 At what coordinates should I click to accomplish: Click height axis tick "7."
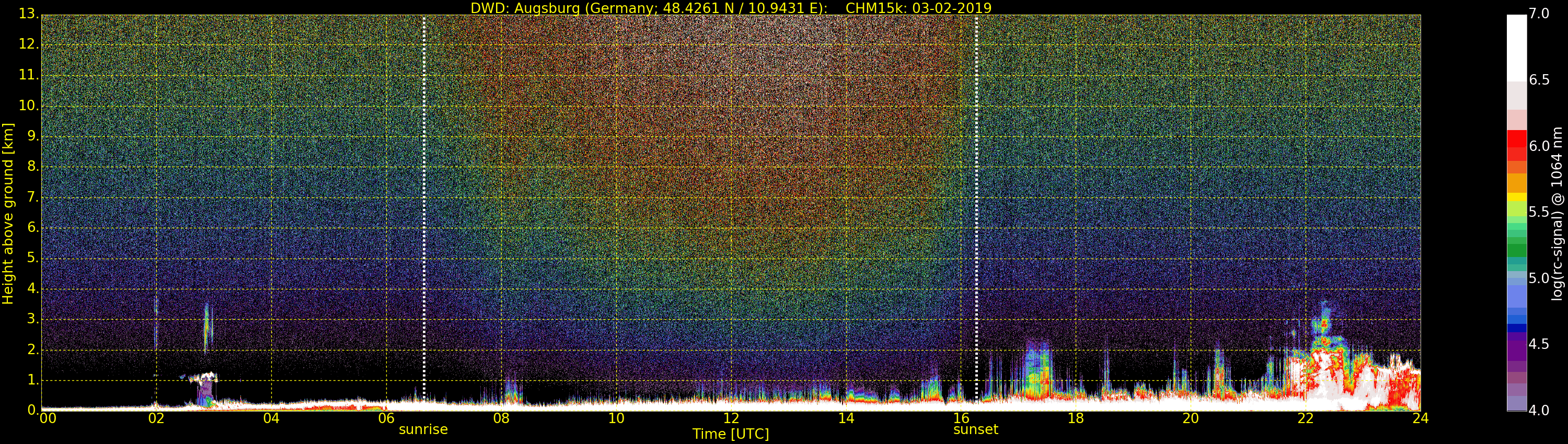(x=33, y=197)
